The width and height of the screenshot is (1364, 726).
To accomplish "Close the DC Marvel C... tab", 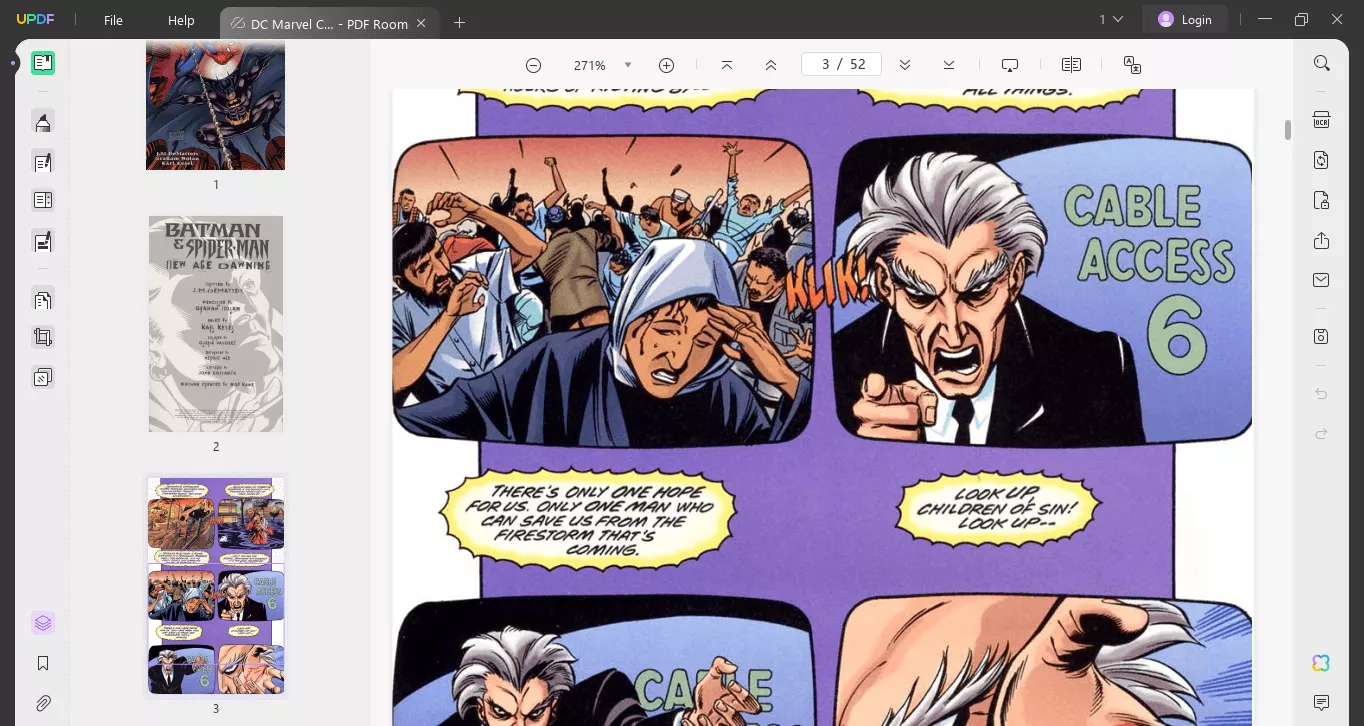I will (x=421, y=23).
